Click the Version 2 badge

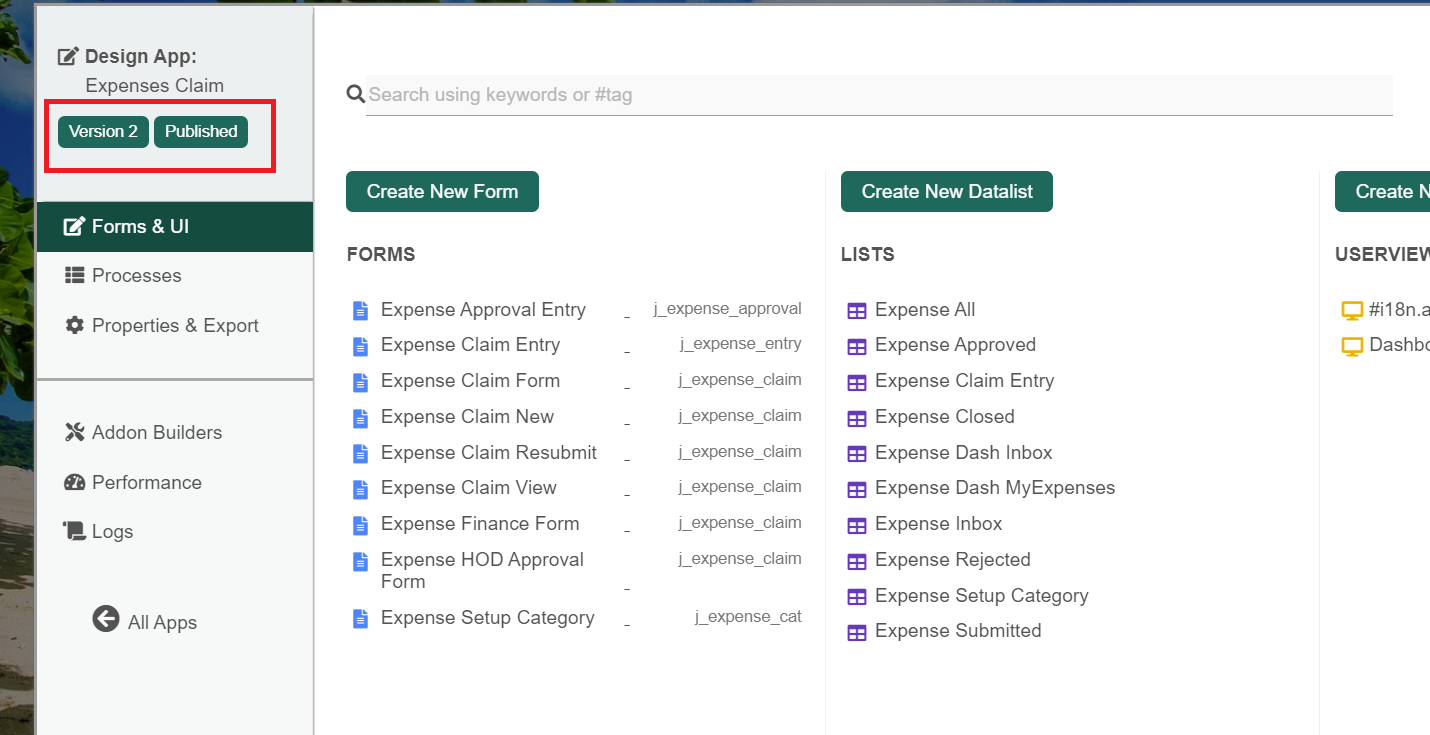click(103, 132)
